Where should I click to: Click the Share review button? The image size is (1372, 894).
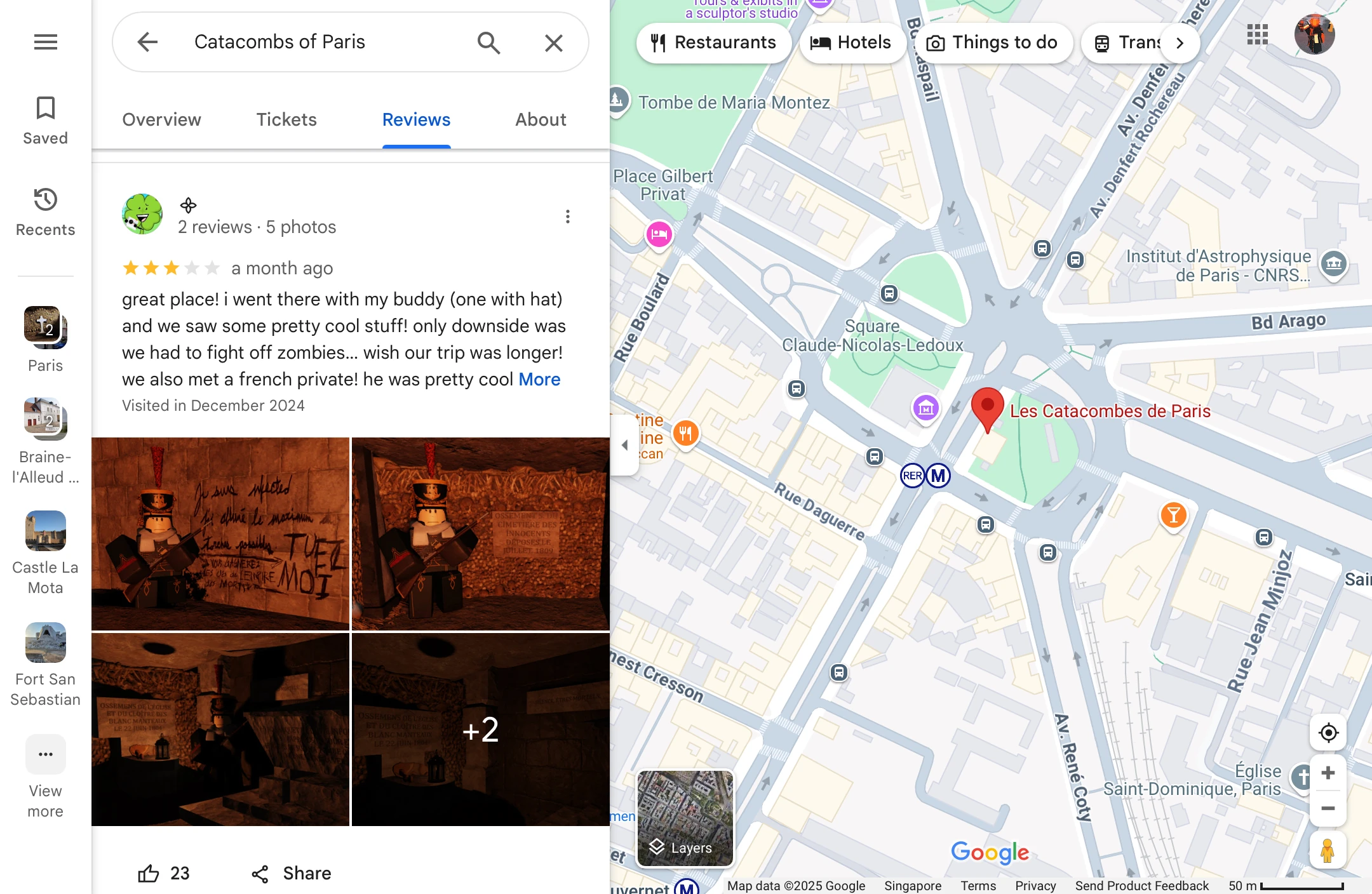click(x=292, y=873)
